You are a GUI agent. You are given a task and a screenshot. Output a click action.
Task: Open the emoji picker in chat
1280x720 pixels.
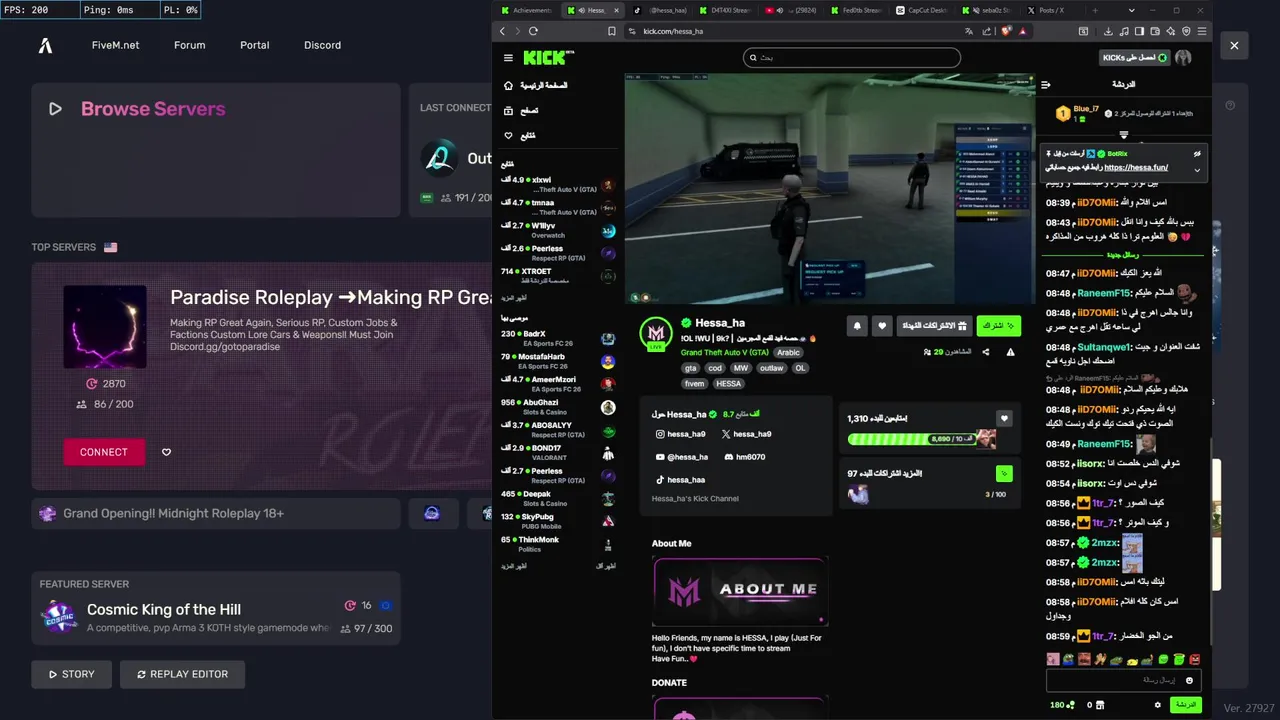click(1189, 680)
